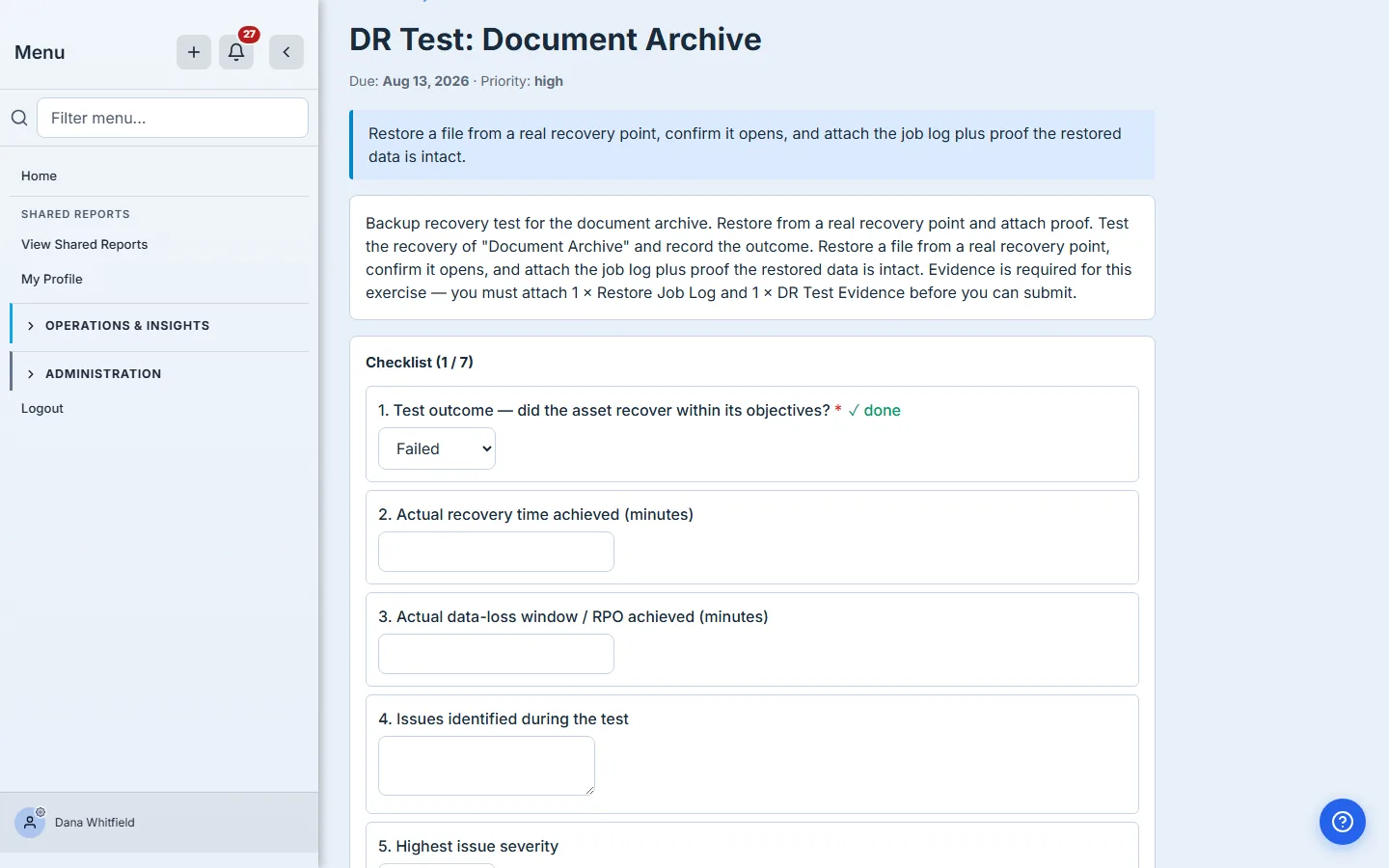
Task: Open View Shared Reports
Action: [85, 244]
